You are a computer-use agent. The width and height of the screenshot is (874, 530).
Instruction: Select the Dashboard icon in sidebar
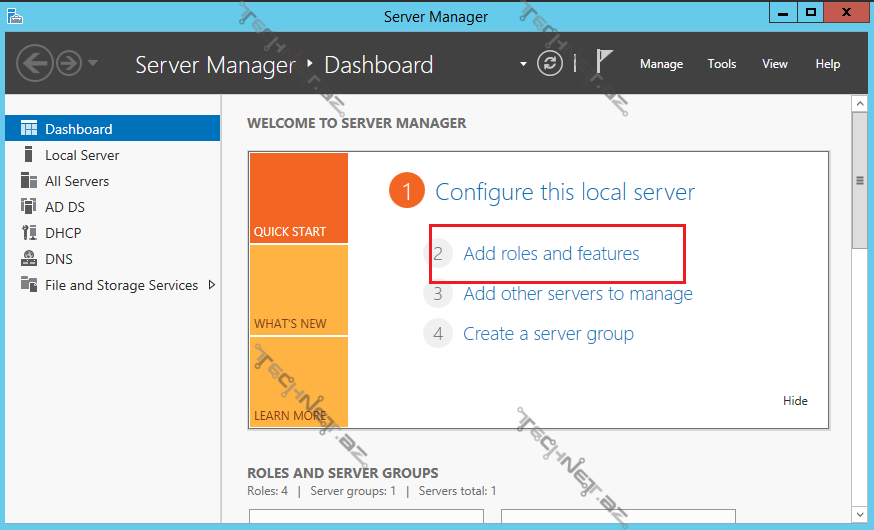click(x=28, y=129)
